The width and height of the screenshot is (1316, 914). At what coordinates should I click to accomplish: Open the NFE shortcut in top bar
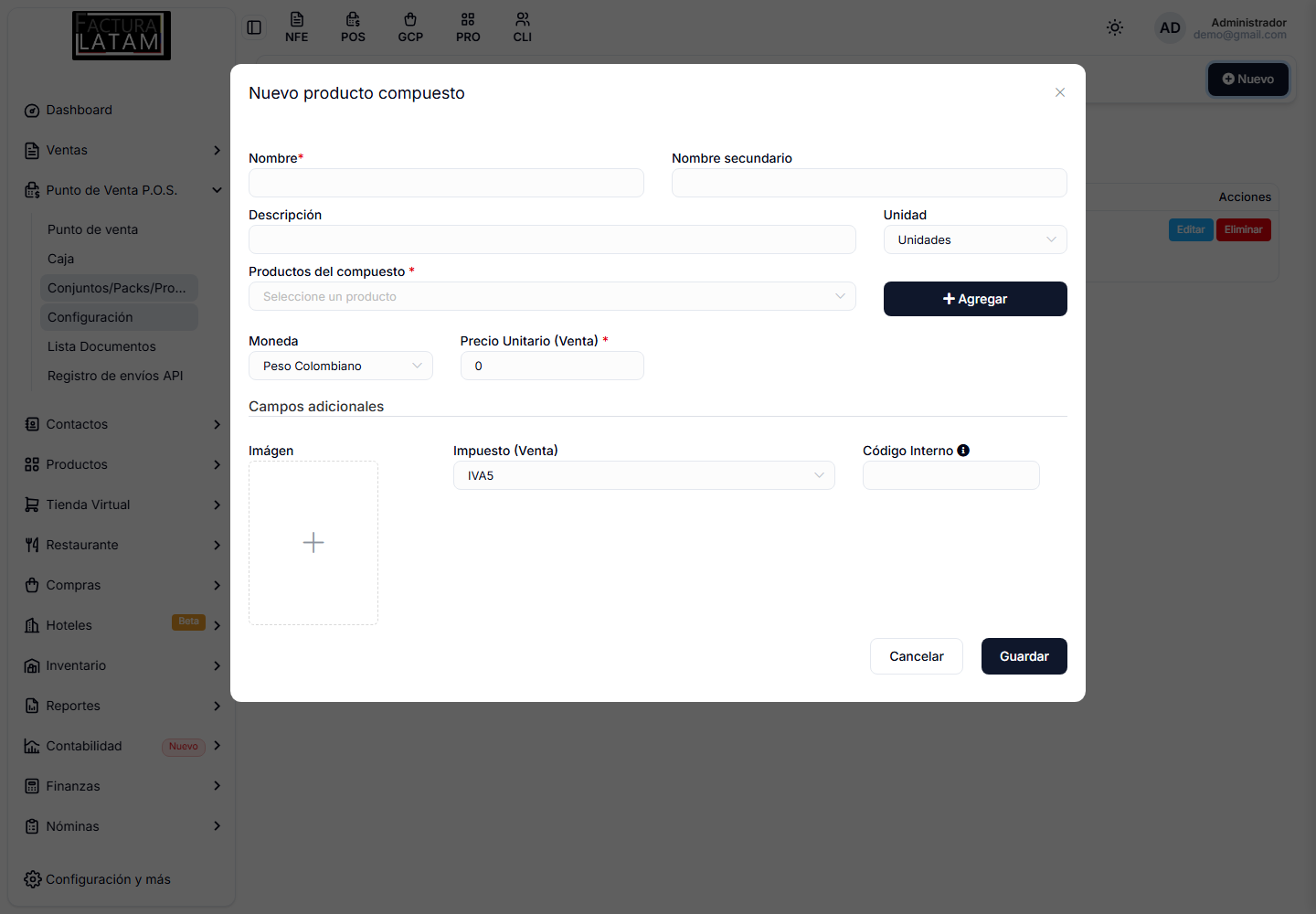296,27
